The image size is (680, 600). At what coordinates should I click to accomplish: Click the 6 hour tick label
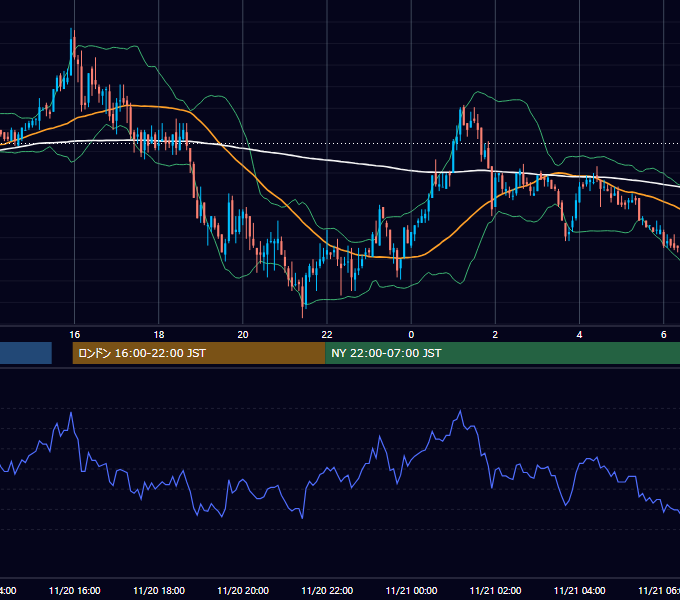click(664, 334)
